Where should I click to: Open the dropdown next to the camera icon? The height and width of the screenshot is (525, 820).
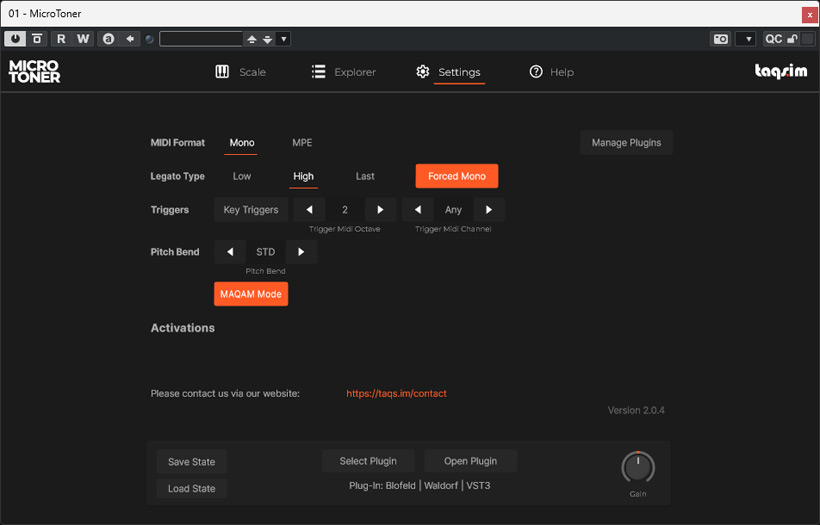tap(746, 39)
